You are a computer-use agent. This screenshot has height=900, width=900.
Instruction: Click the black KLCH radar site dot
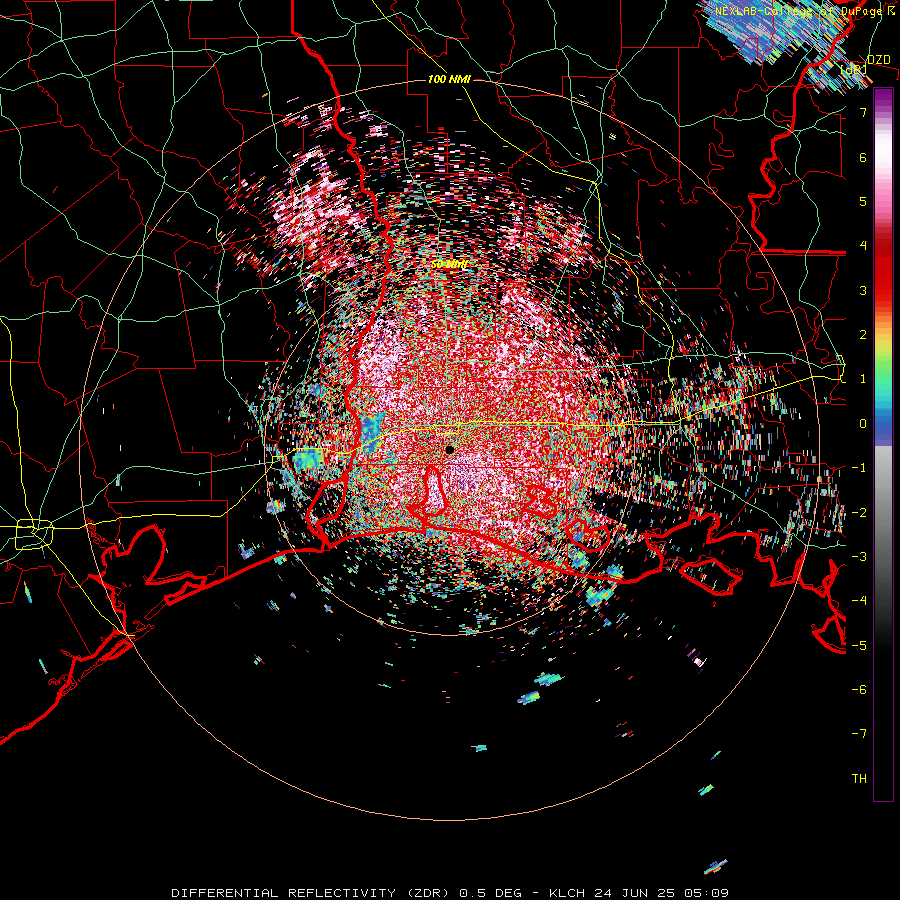click(x=450, y=449)
